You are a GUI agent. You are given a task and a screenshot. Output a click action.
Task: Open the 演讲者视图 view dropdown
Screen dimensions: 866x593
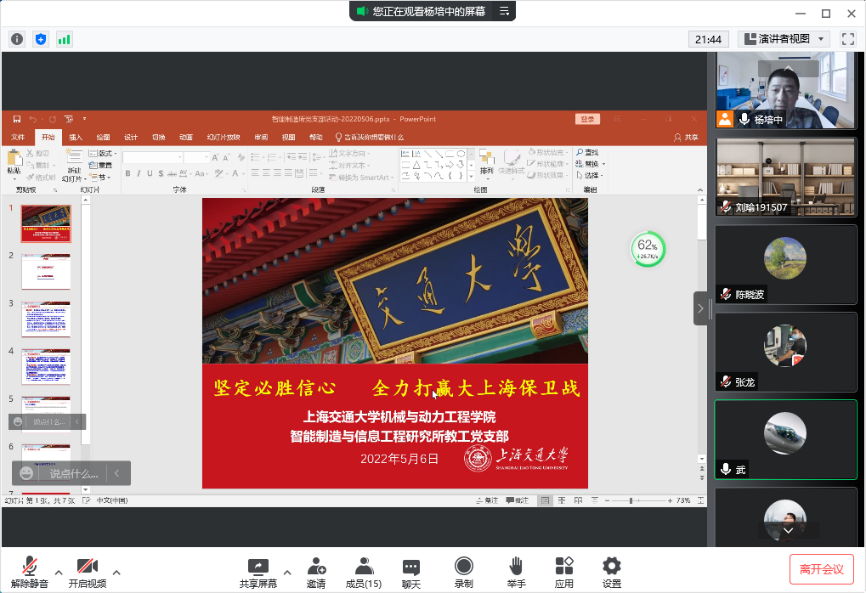[784, 39]
